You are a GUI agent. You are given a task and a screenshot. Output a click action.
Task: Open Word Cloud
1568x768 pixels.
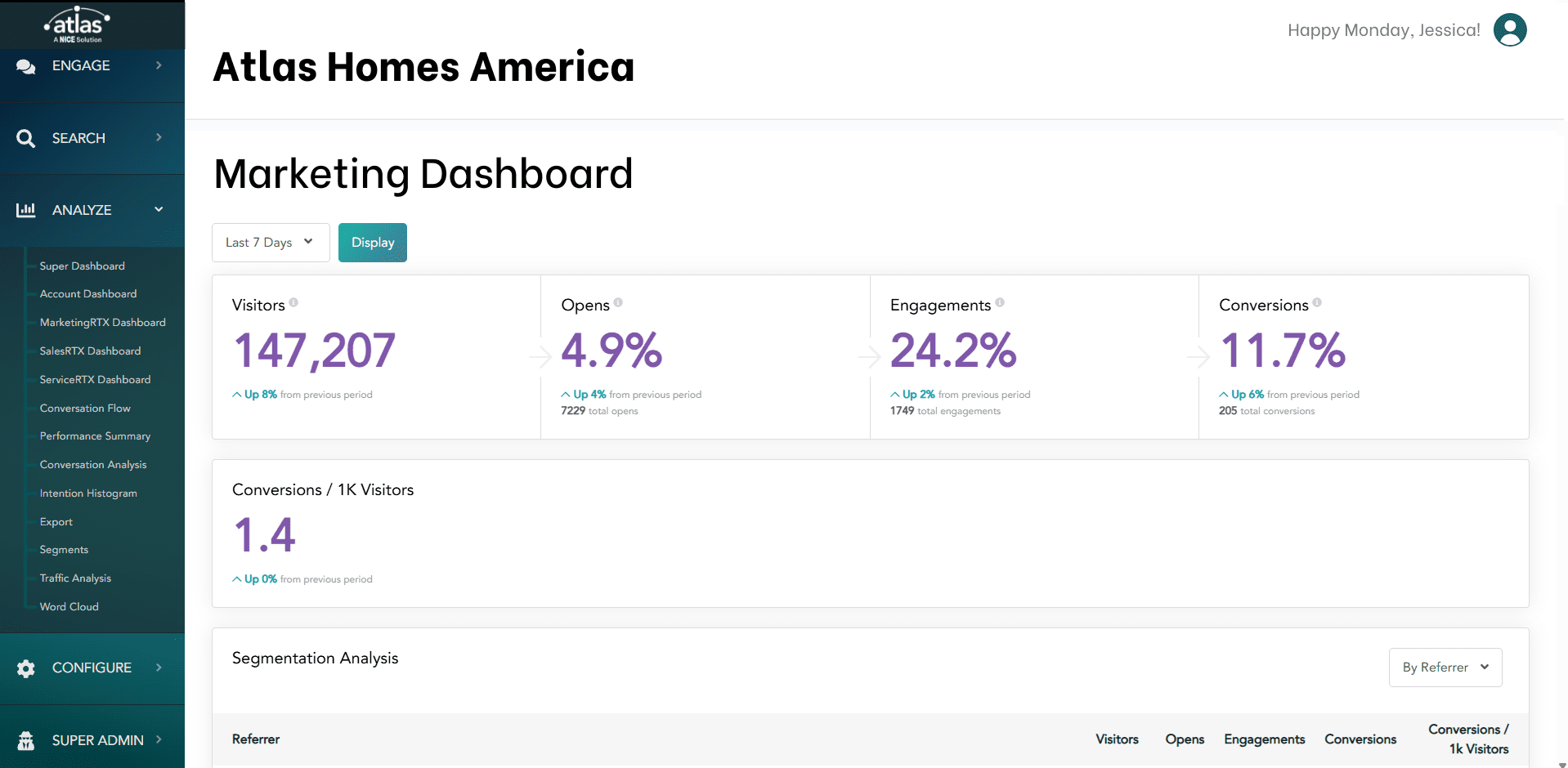tap(69, 607)
